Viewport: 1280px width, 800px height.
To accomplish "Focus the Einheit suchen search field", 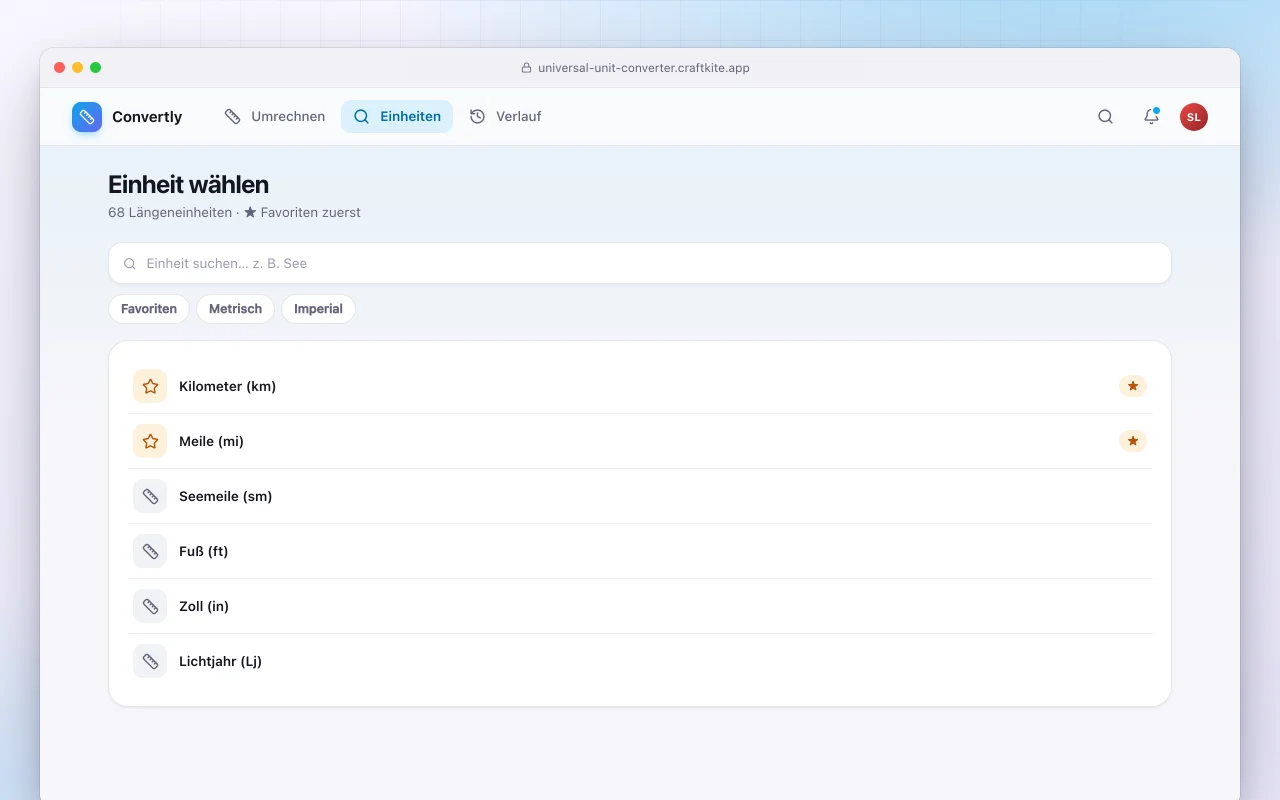I will coord(640,263).
